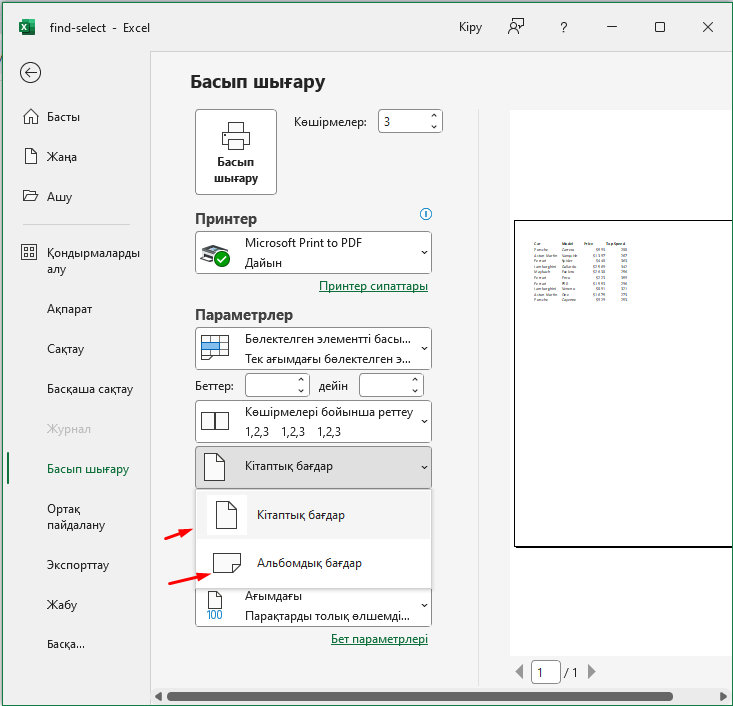The image size is (733, 706).
Task: Click Кіру to sign in
Action: (x=470, y=27)
